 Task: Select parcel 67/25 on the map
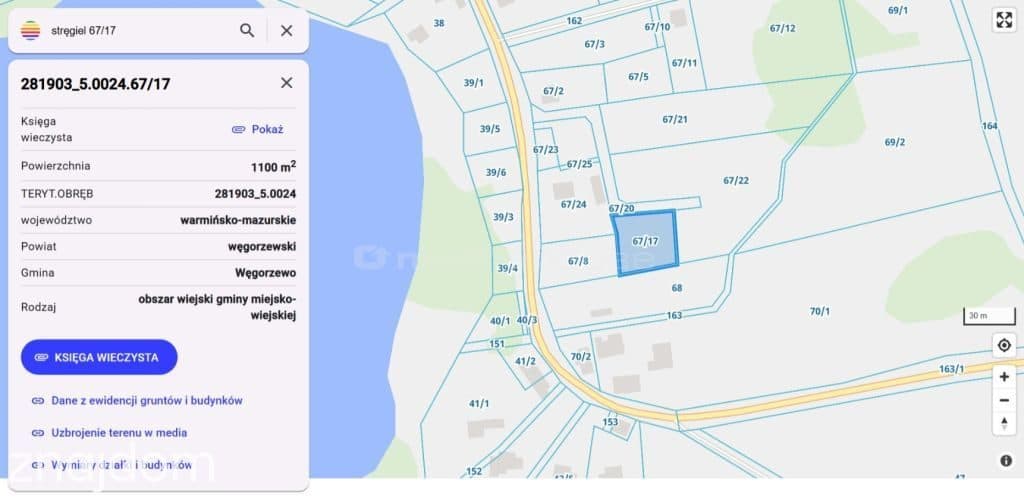click(x=579, y=164)
